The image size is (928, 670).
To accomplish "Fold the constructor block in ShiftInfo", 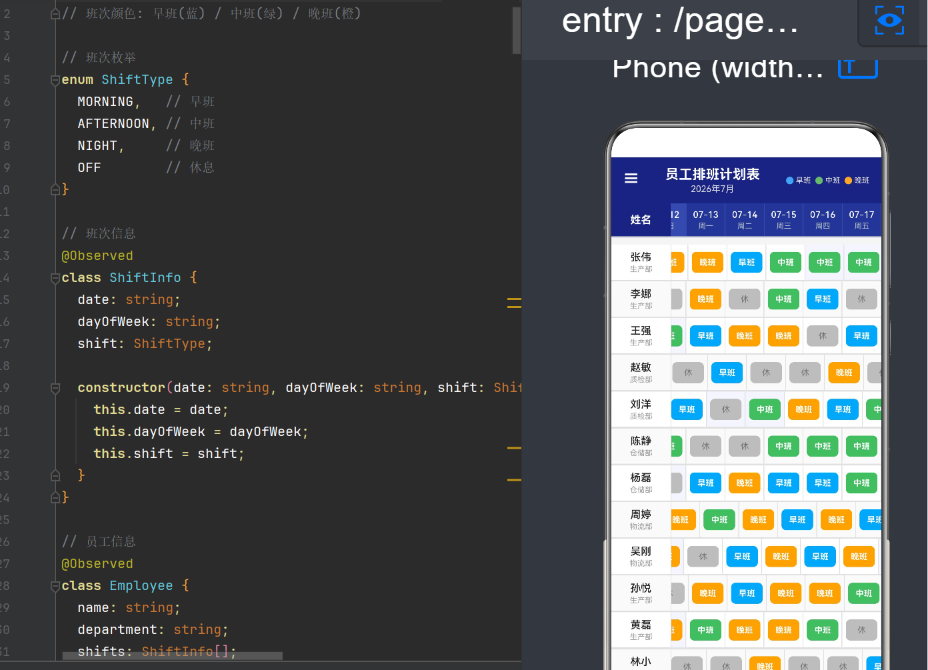I will coord(55,388).
